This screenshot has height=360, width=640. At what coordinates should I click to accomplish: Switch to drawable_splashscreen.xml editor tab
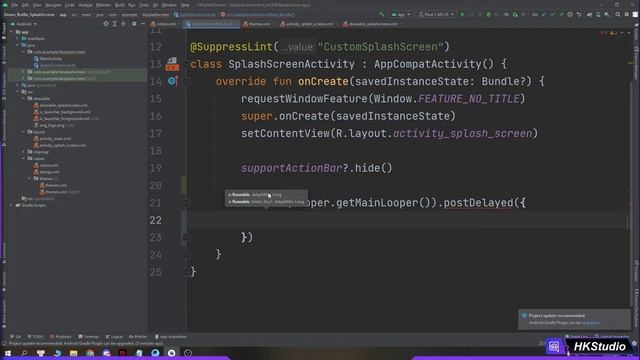[371, 24]
